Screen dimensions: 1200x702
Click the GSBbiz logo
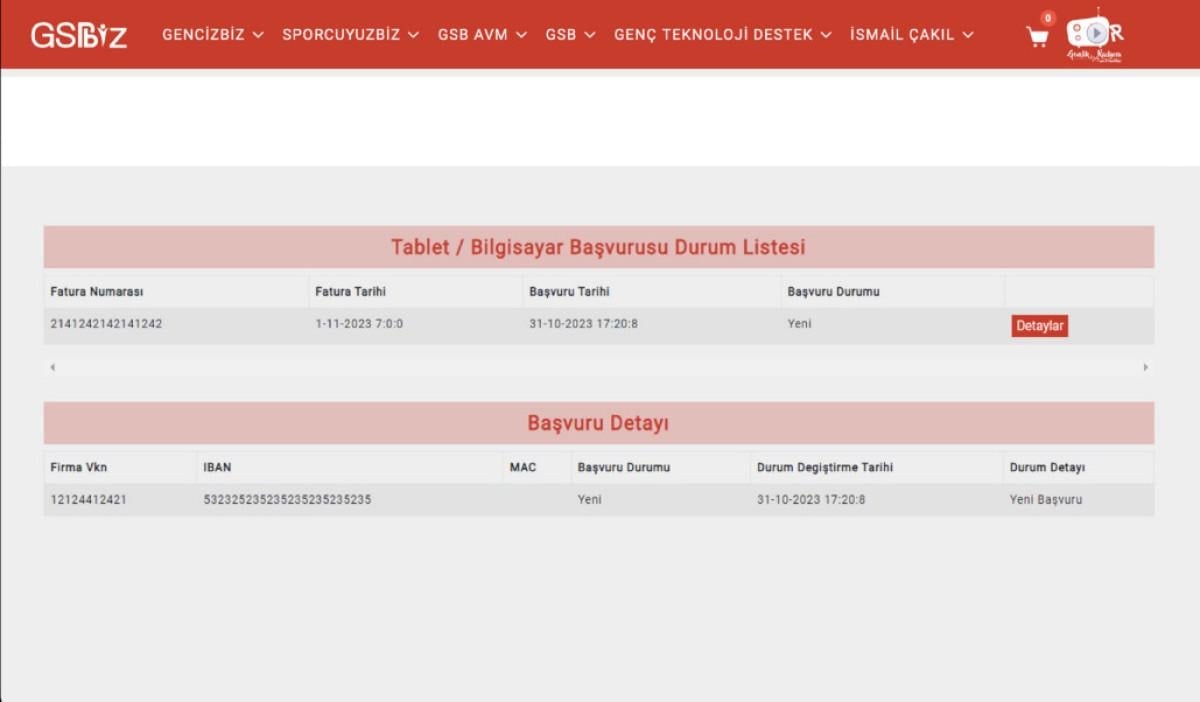tap(79, 35)
